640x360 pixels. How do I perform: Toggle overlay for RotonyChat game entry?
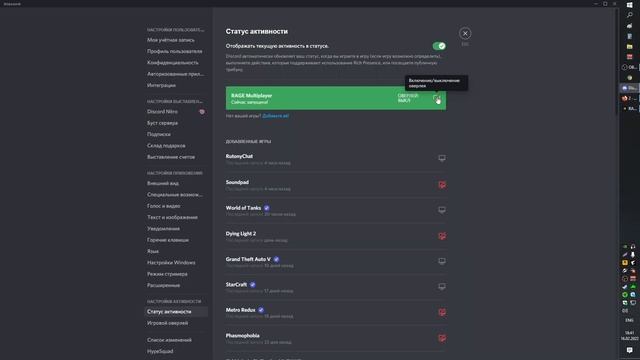(442, 158)
